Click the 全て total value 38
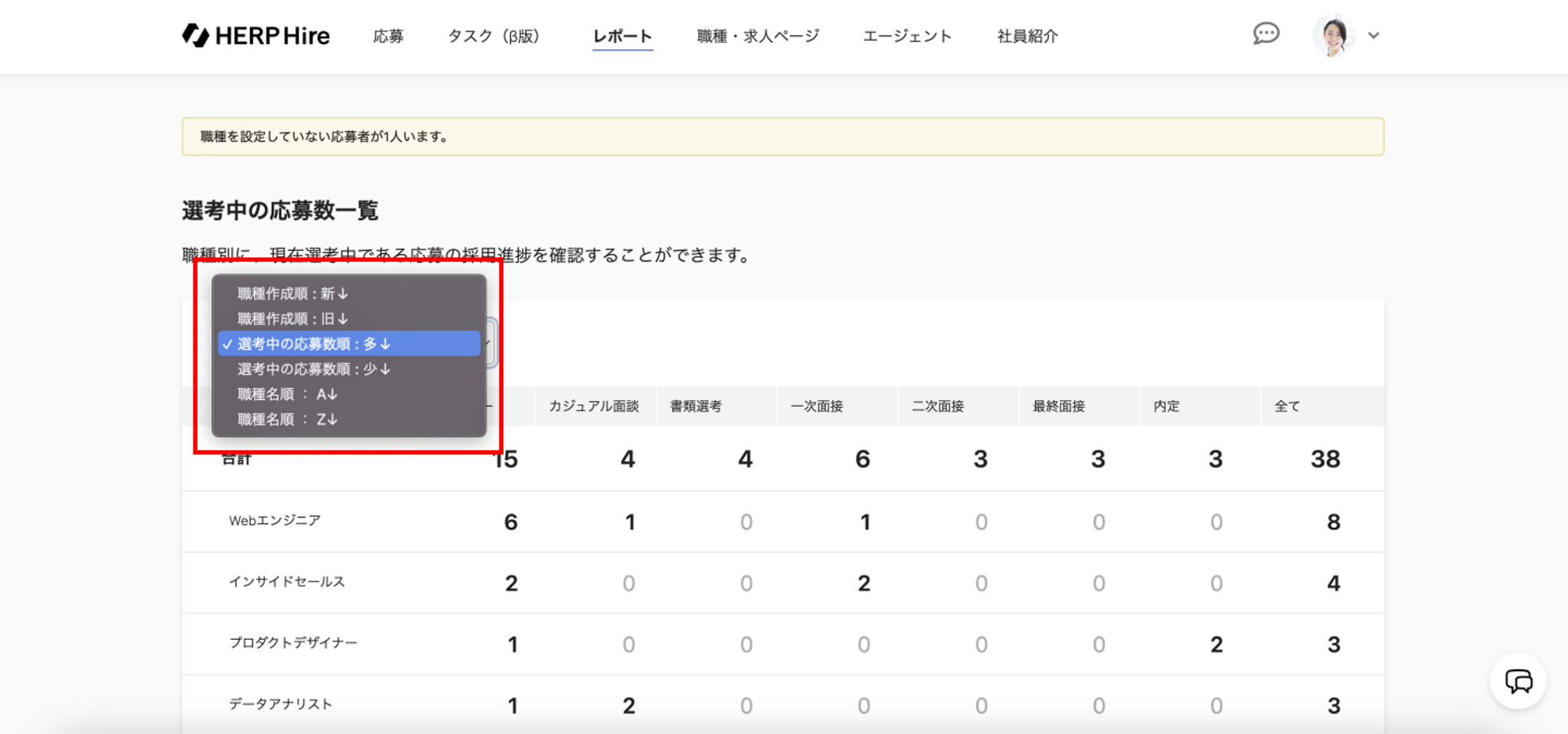 point(1325,459)
